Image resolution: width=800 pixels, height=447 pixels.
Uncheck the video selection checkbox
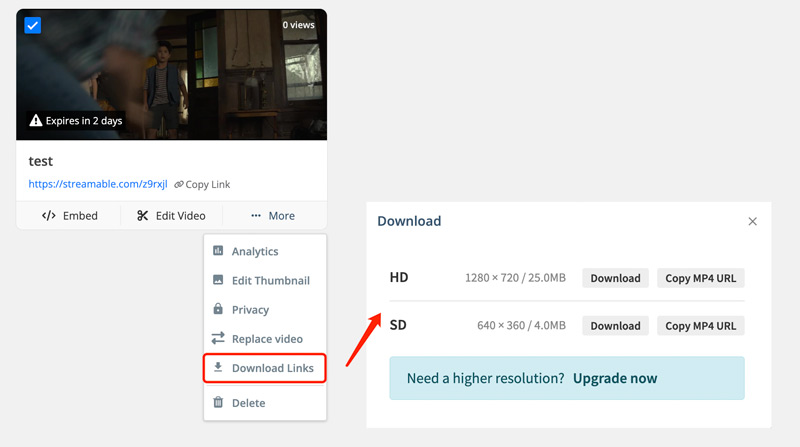tap(33, 25)
